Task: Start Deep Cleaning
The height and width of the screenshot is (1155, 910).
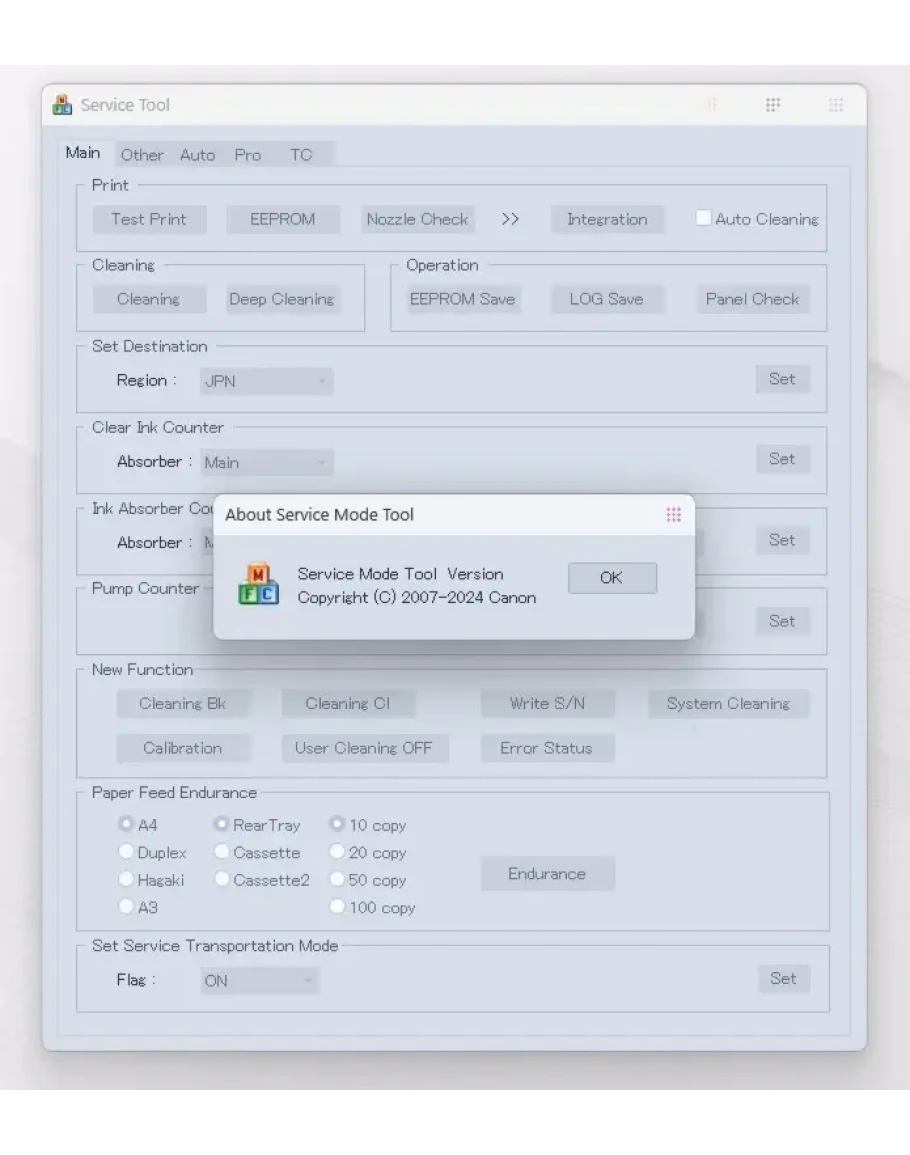Action: pos(281,299)
